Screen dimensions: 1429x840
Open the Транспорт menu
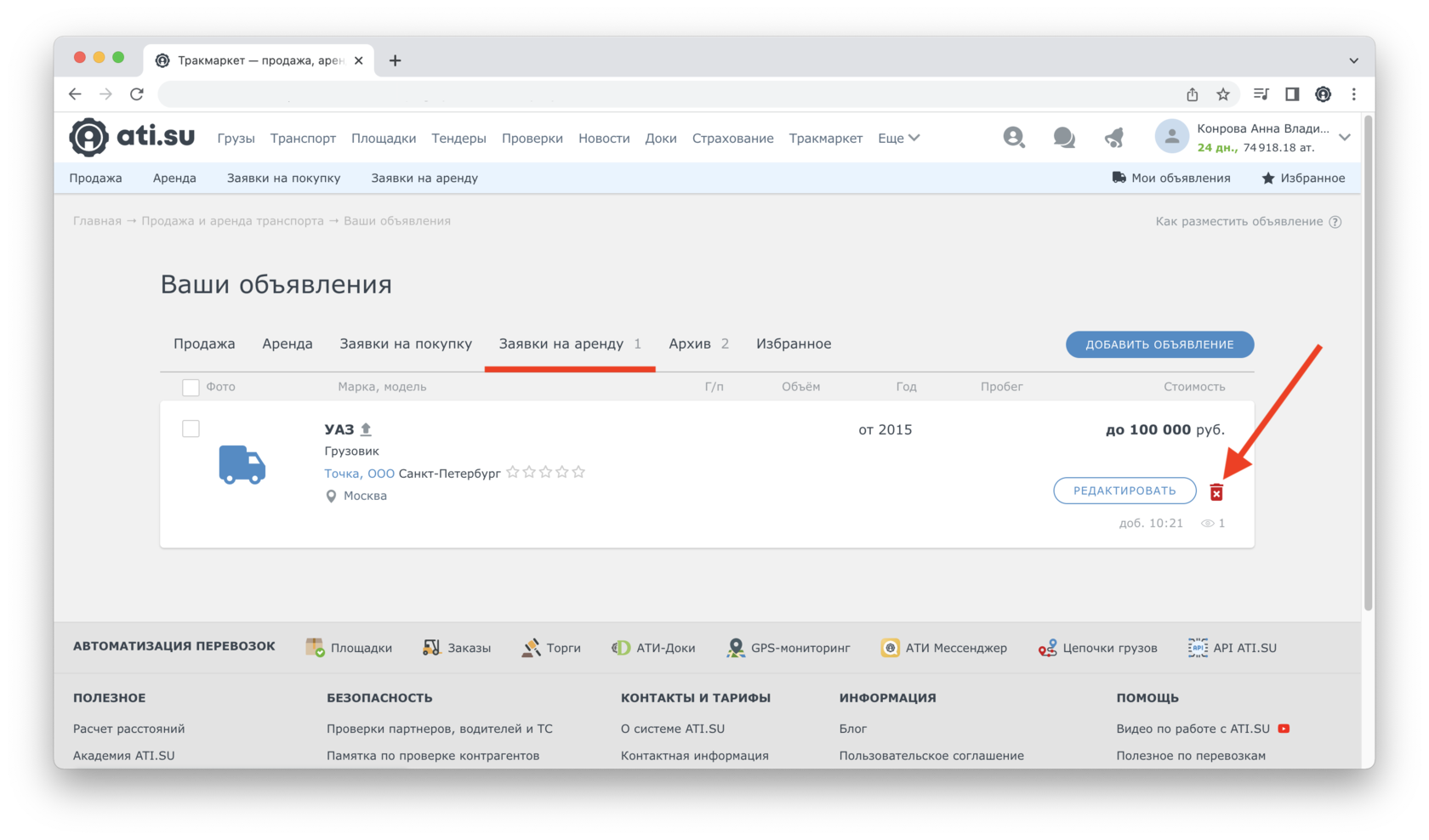(x=303, y=138)
